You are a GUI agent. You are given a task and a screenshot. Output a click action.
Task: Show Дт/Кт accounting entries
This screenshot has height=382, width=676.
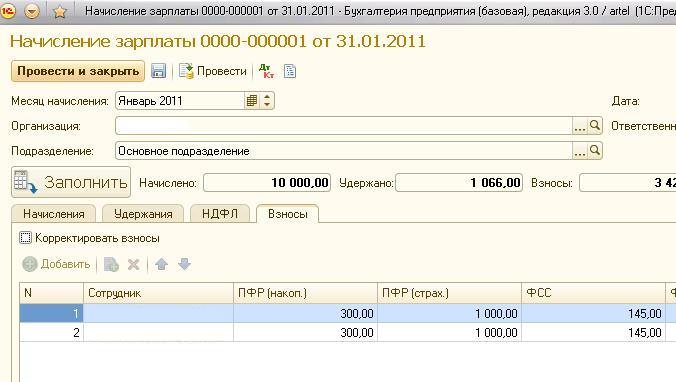(266, 71)
